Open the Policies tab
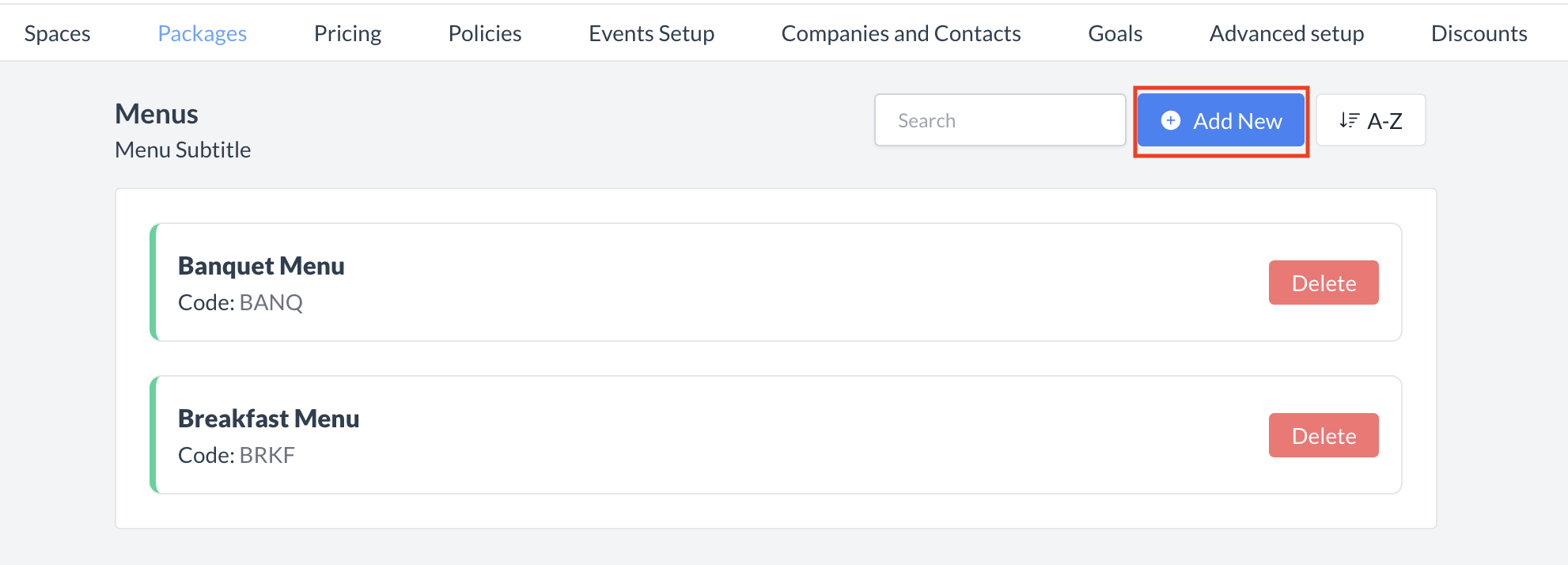This screenshot has height=565, width=1568. (484, 33)
